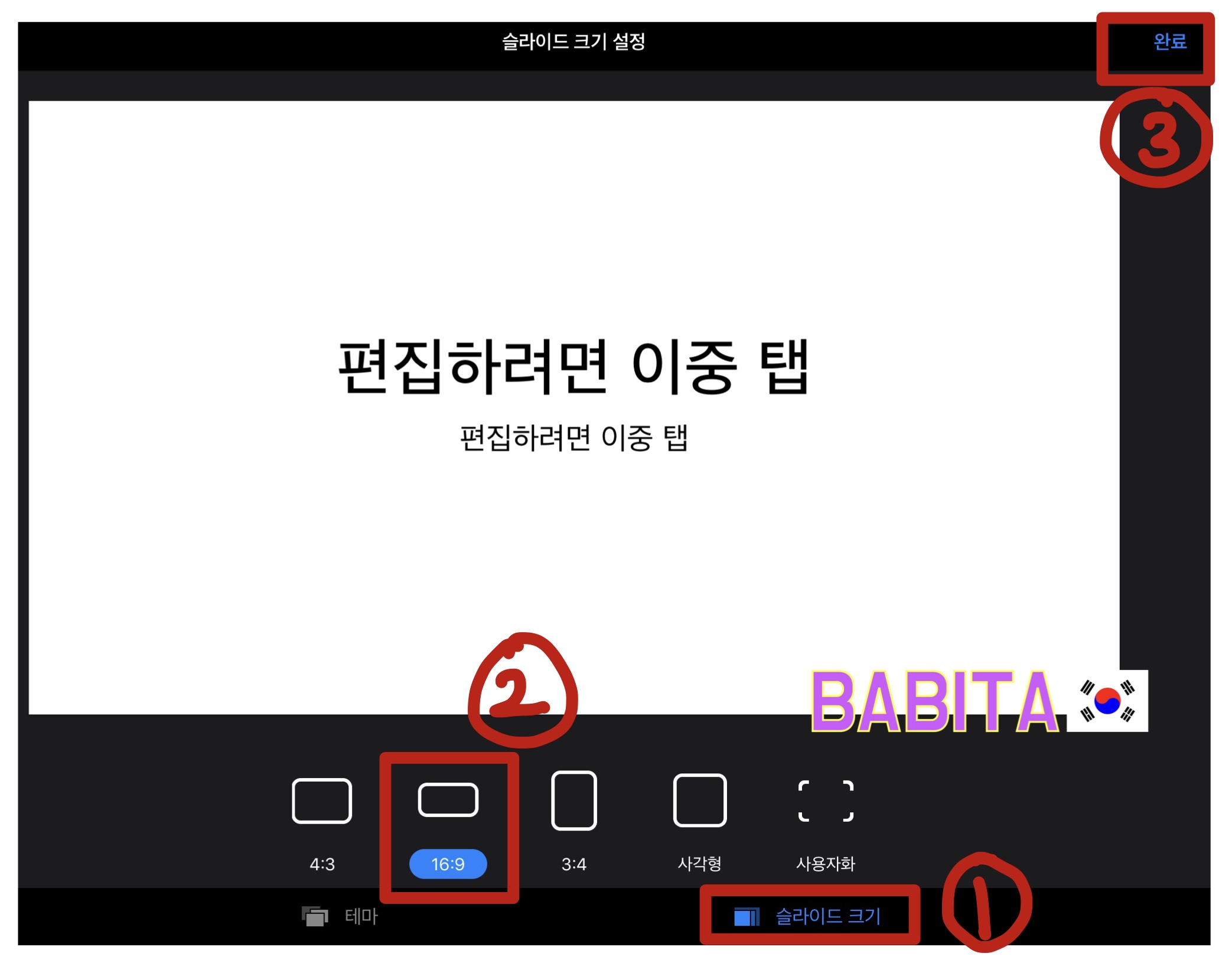
Task: Tap the 완료 done button
Action: click(1169, 42)
